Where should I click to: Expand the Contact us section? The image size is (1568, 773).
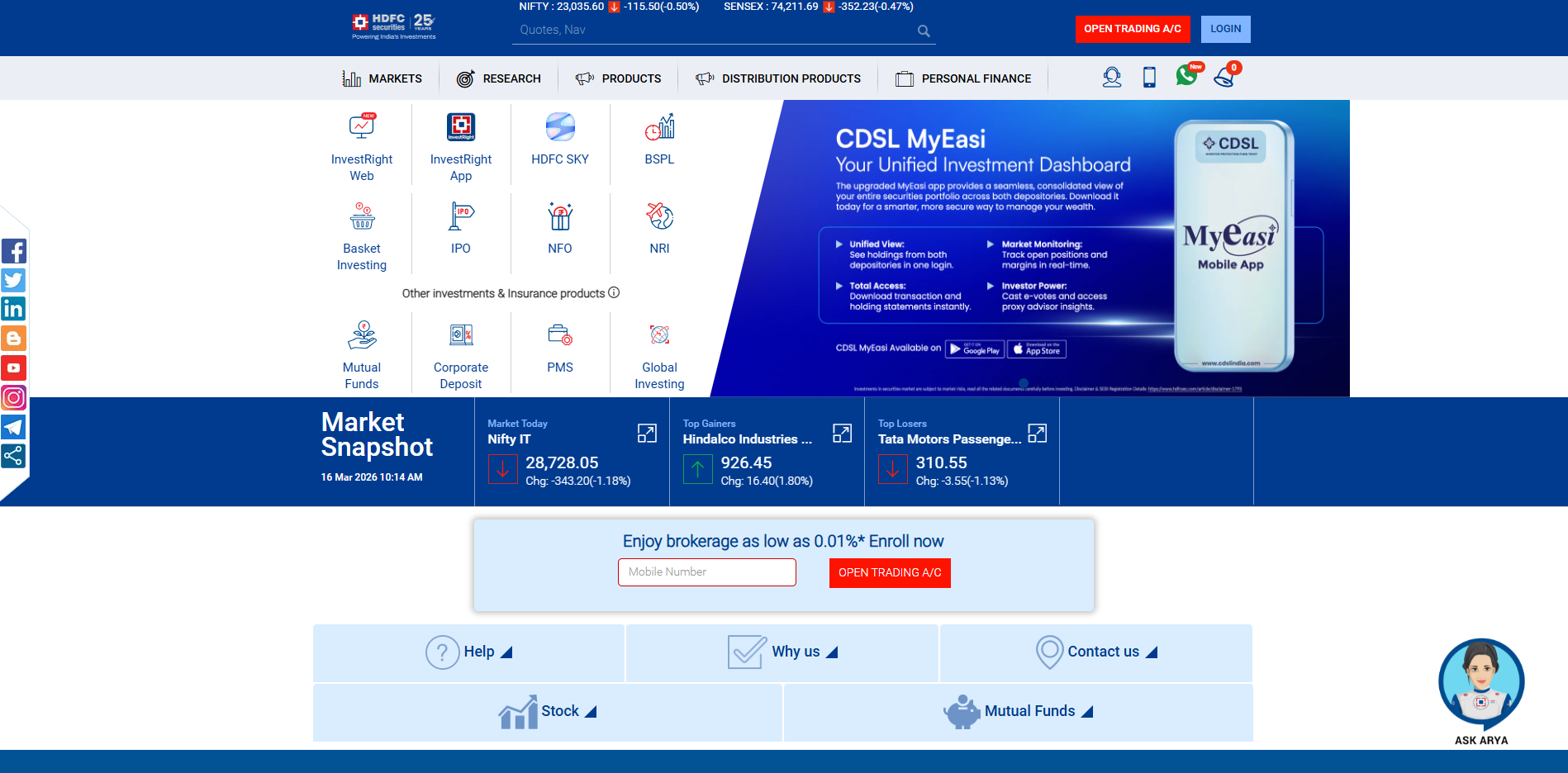1096,652
